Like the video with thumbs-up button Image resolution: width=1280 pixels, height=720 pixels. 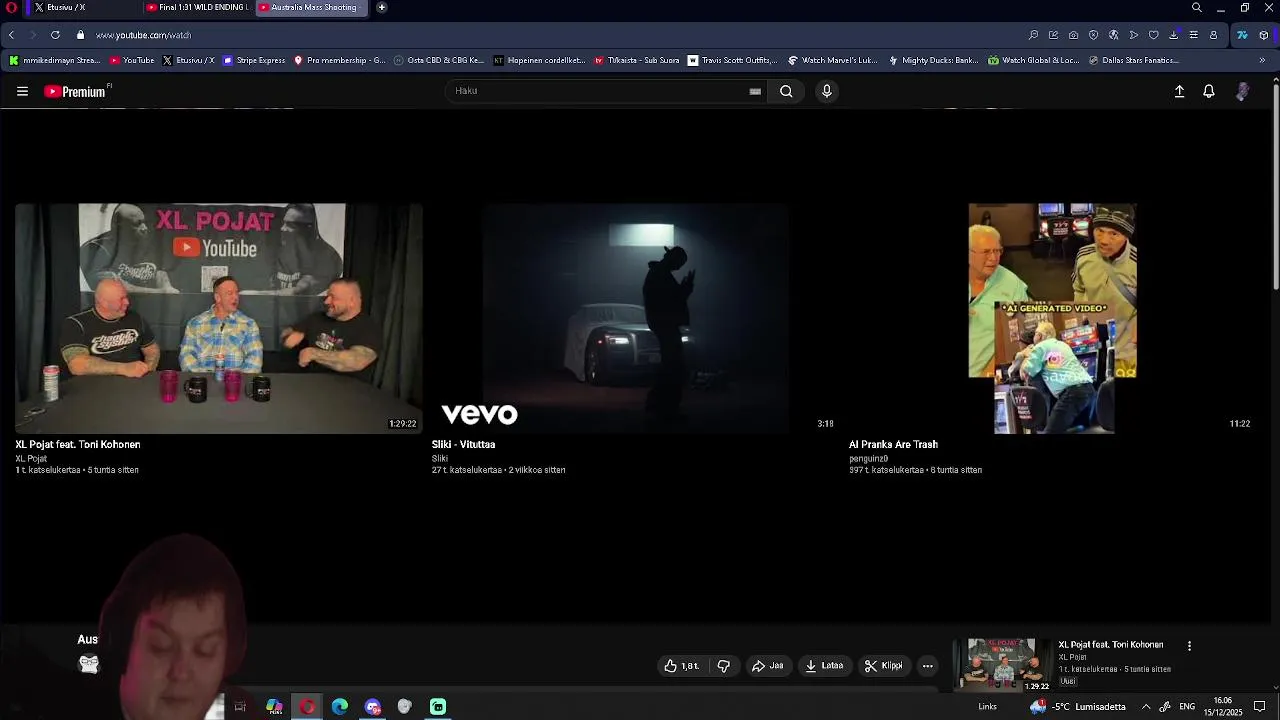(x=681, y=666)
